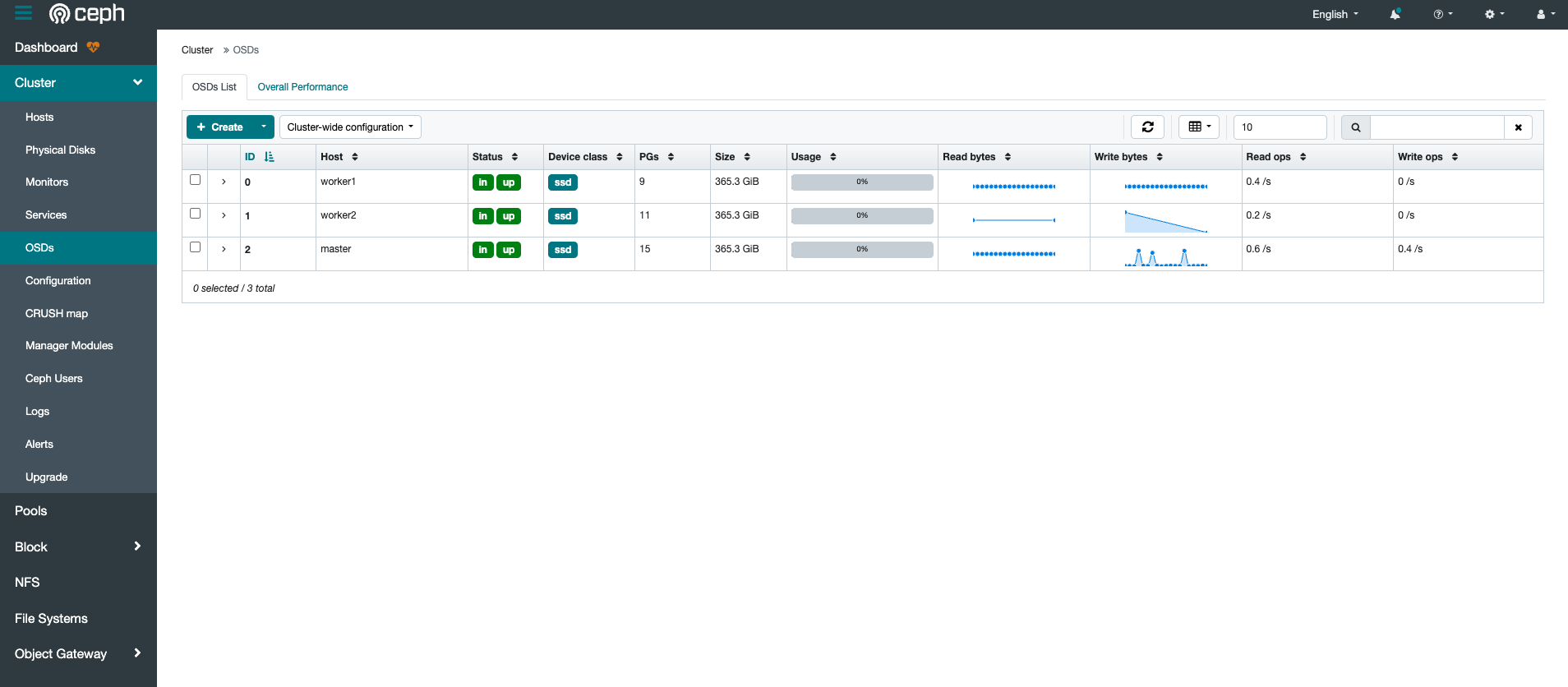Select the checkbox for worker2 OSD row

tap(196, 214)
